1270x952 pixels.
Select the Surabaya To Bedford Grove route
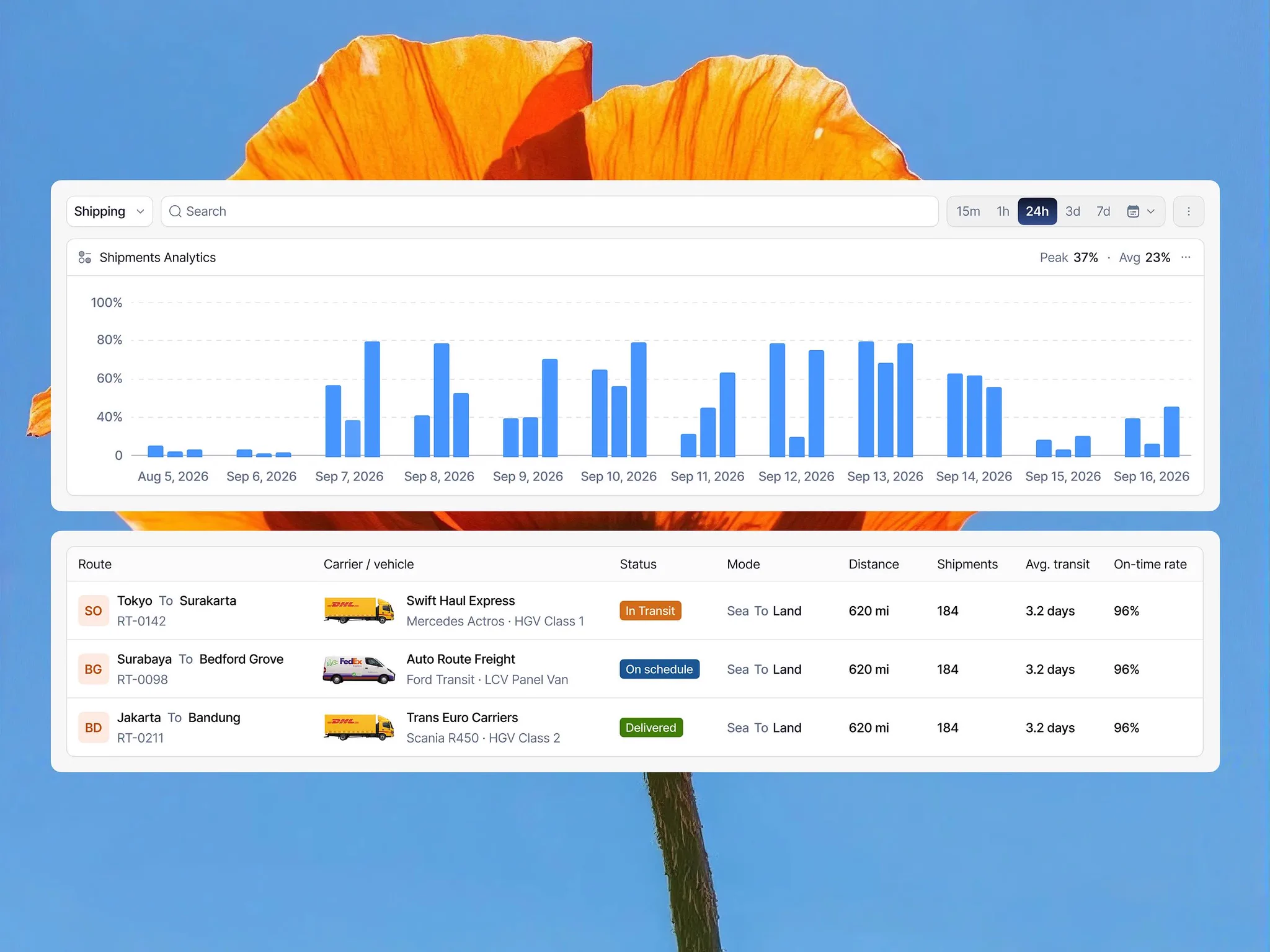point(200,659)
